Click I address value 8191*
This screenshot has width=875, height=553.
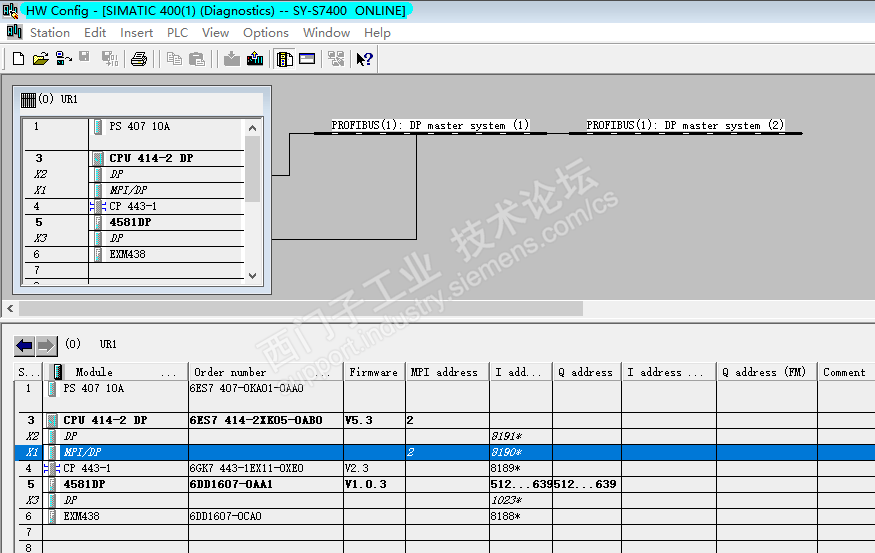(x=506, y=436)
